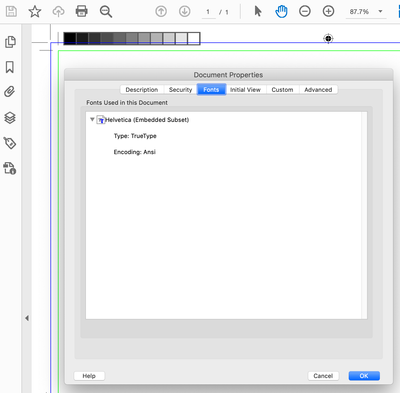Open the document info panel icon
Viewport: 400px width, 393px height.
(10, 168)
